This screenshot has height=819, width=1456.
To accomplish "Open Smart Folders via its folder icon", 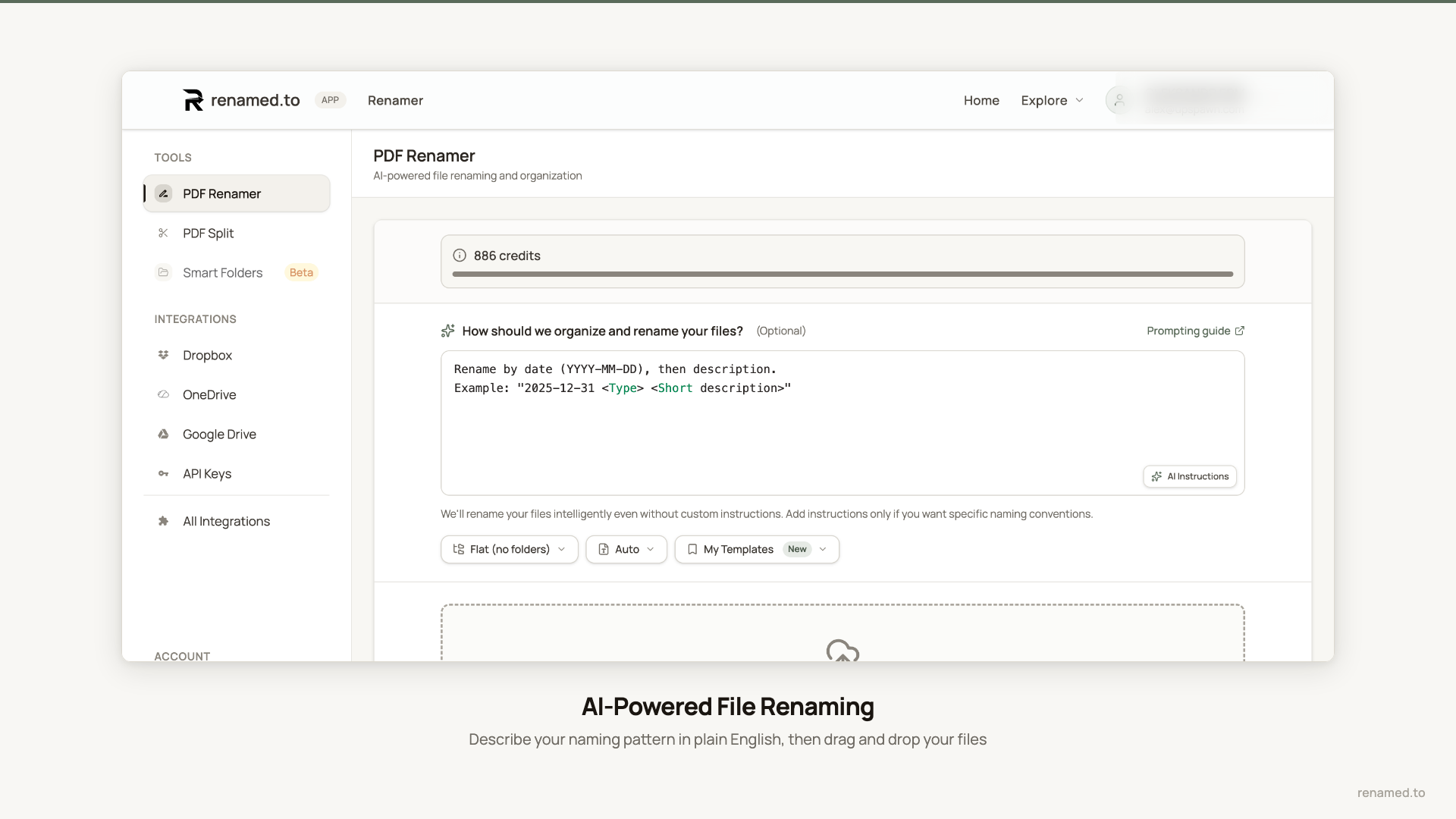I will [163, 272].
